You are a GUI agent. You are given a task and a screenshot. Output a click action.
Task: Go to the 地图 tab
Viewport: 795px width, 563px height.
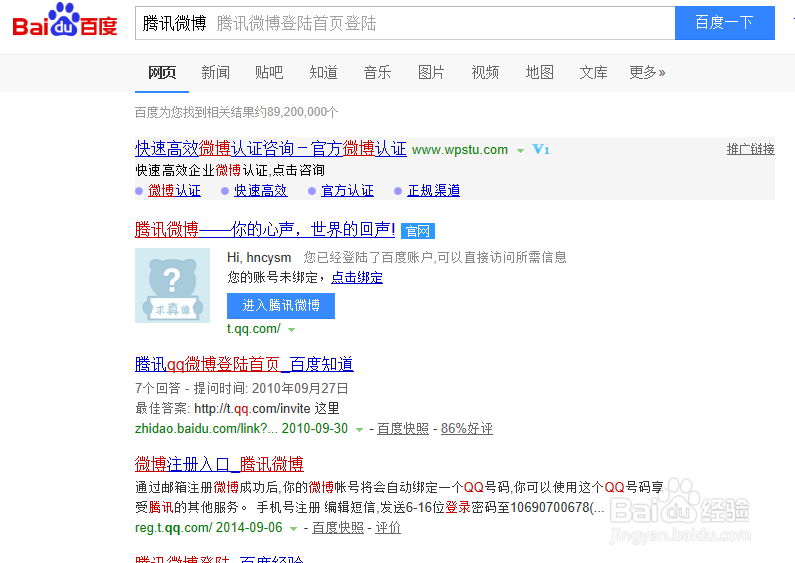[539, 73]
